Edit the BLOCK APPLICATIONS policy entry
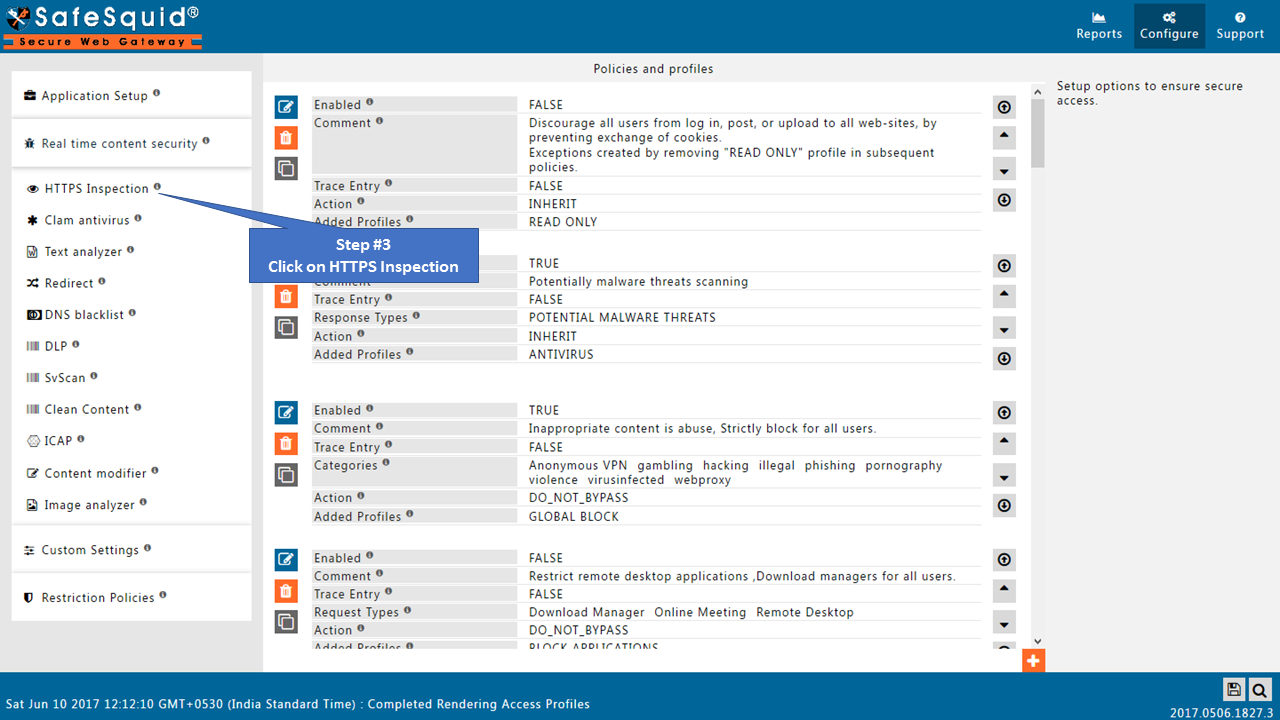1280x720 pixels. [x=286, y=560]
